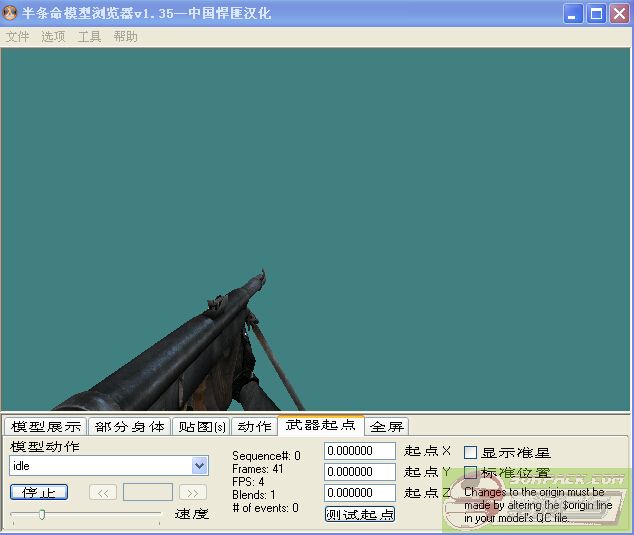The image size is (634, 535).
Task: Toggle the 标准位置 checkbox
Action: (x=471, y=473)
